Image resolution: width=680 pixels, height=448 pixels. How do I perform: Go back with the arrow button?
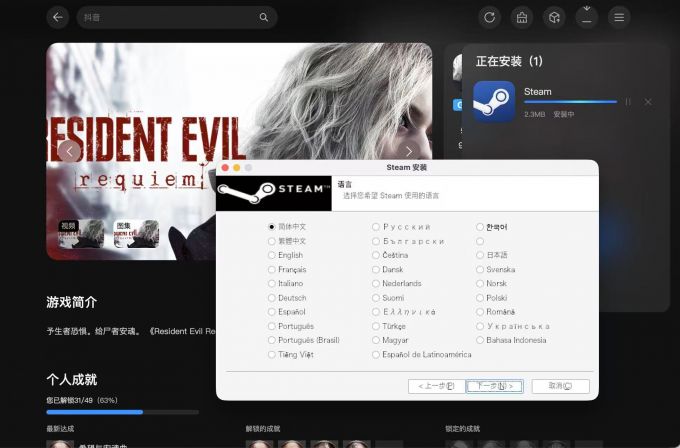point(57,17)
